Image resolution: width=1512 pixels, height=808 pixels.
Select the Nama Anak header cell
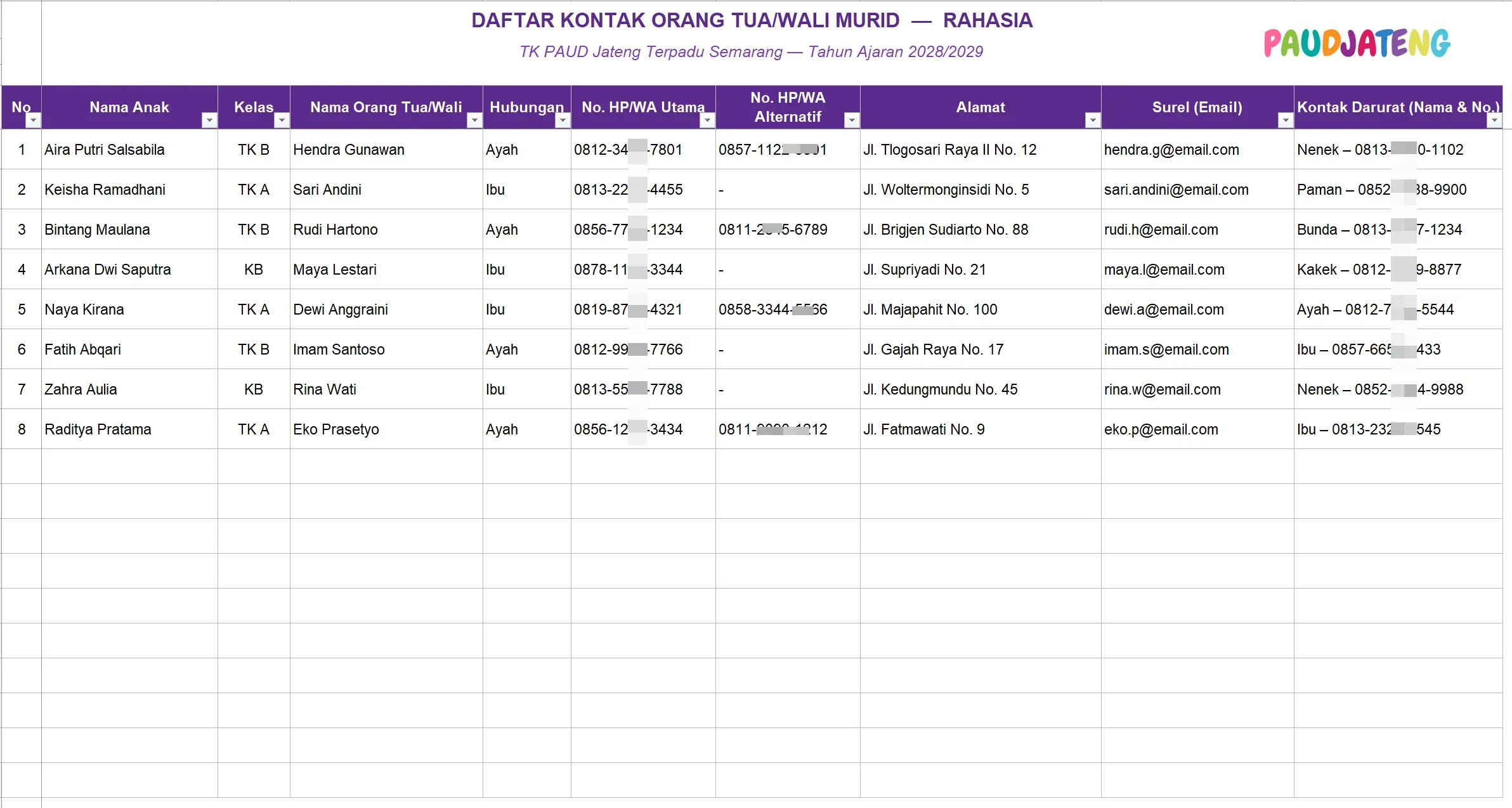(x=129, y=107)
